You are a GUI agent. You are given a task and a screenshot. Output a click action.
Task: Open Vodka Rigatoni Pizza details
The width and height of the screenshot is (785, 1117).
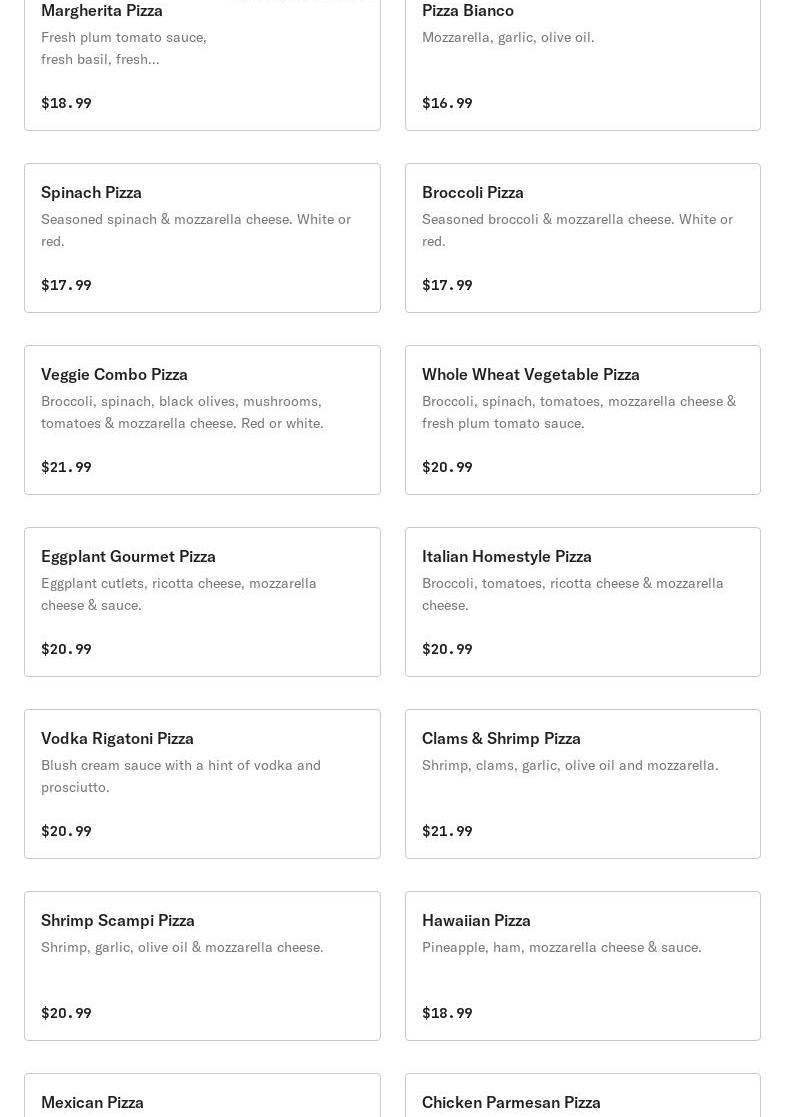[202, 784]
